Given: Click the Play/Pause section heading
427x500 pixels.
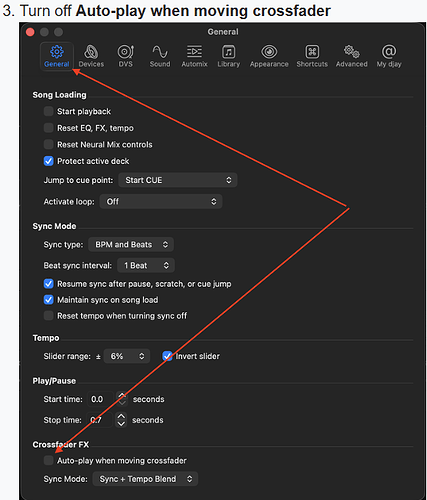Looking at the screenshot, I should pos(54,381).
